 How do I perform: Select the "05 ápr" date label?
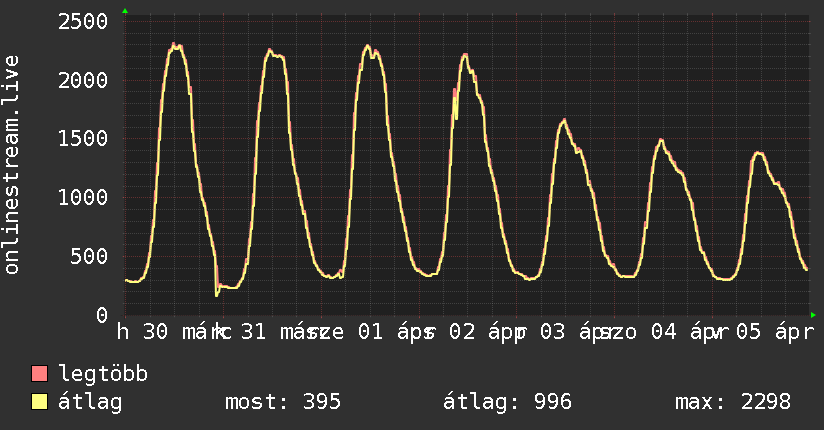775,332
